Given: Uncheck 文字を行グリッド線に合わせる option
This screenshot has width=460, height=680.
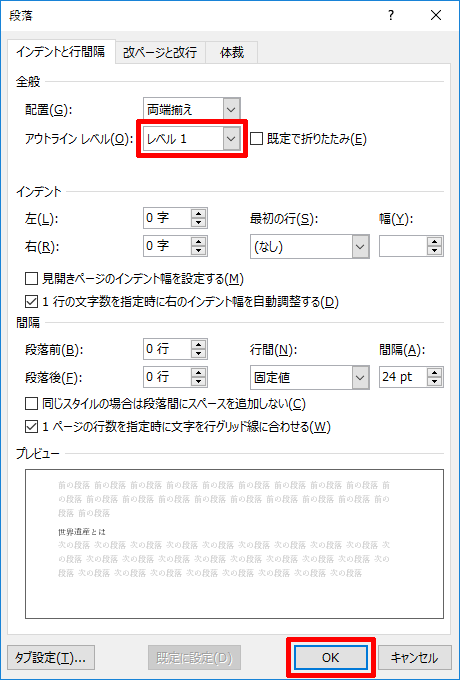Looking at the screenshot, I should [31, 427].
